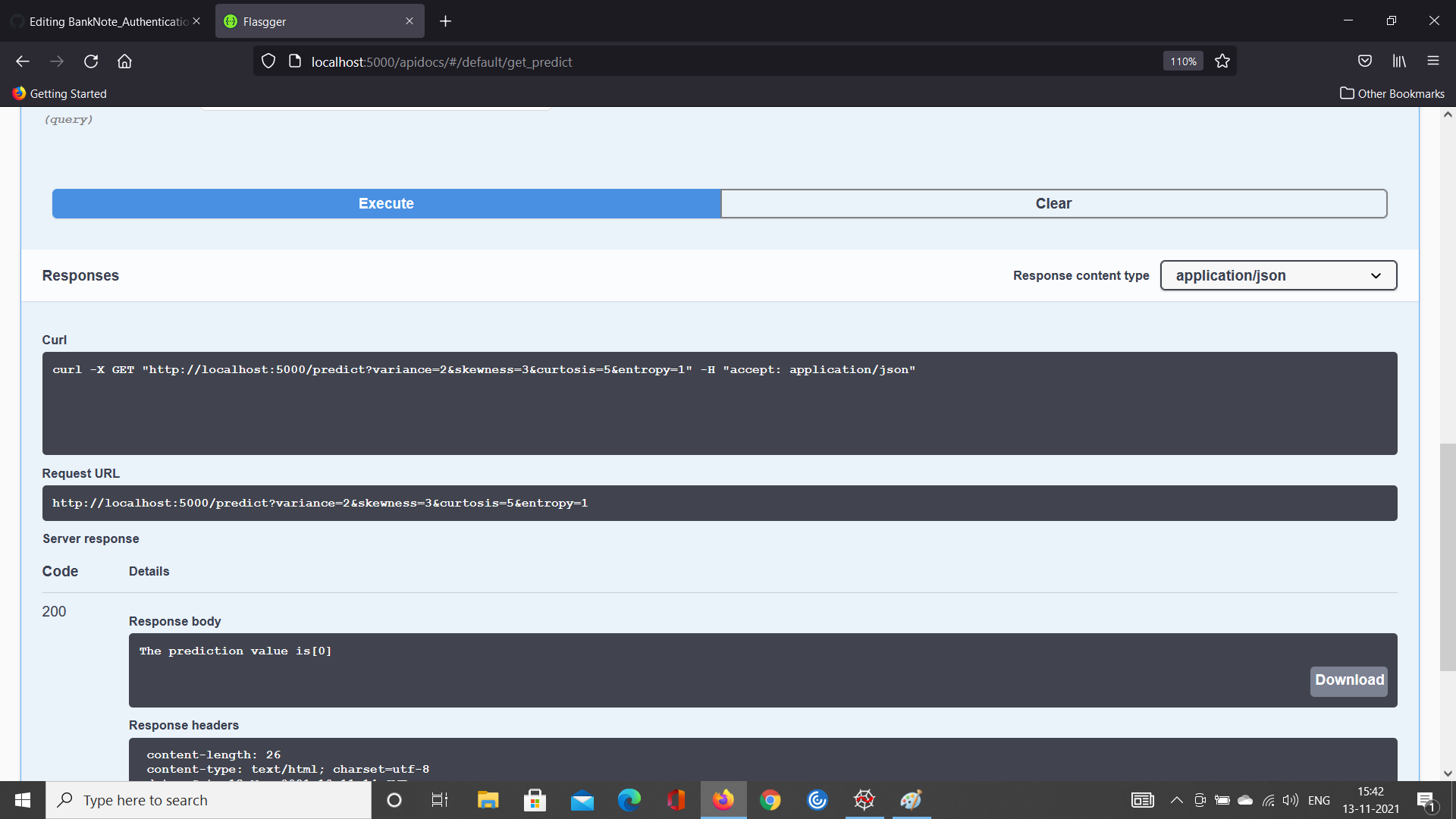Open the Response content type dropdown
The image size is (1456, 819).
coord(1278,275)
